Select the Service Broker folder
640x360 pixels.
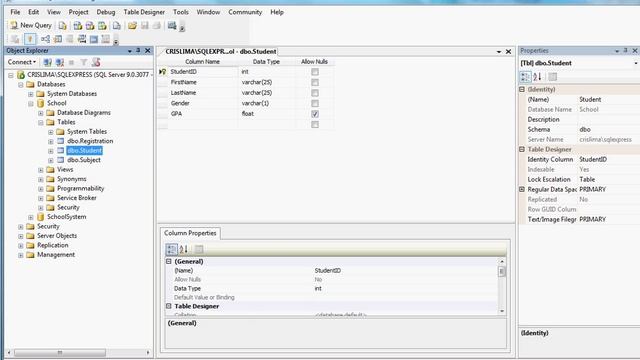[x=77, y=198]
